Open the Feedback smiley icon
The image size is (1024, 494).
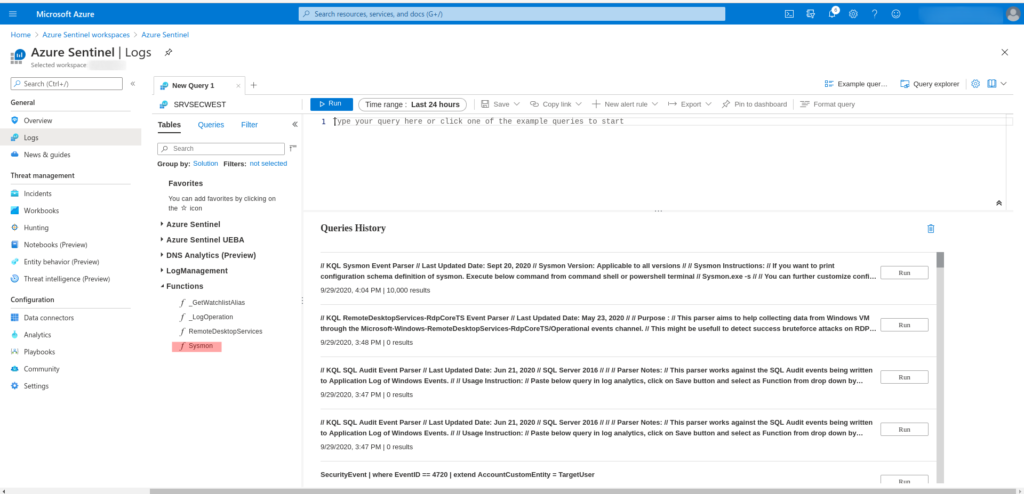pyautogui.click(x=896, y=14)
